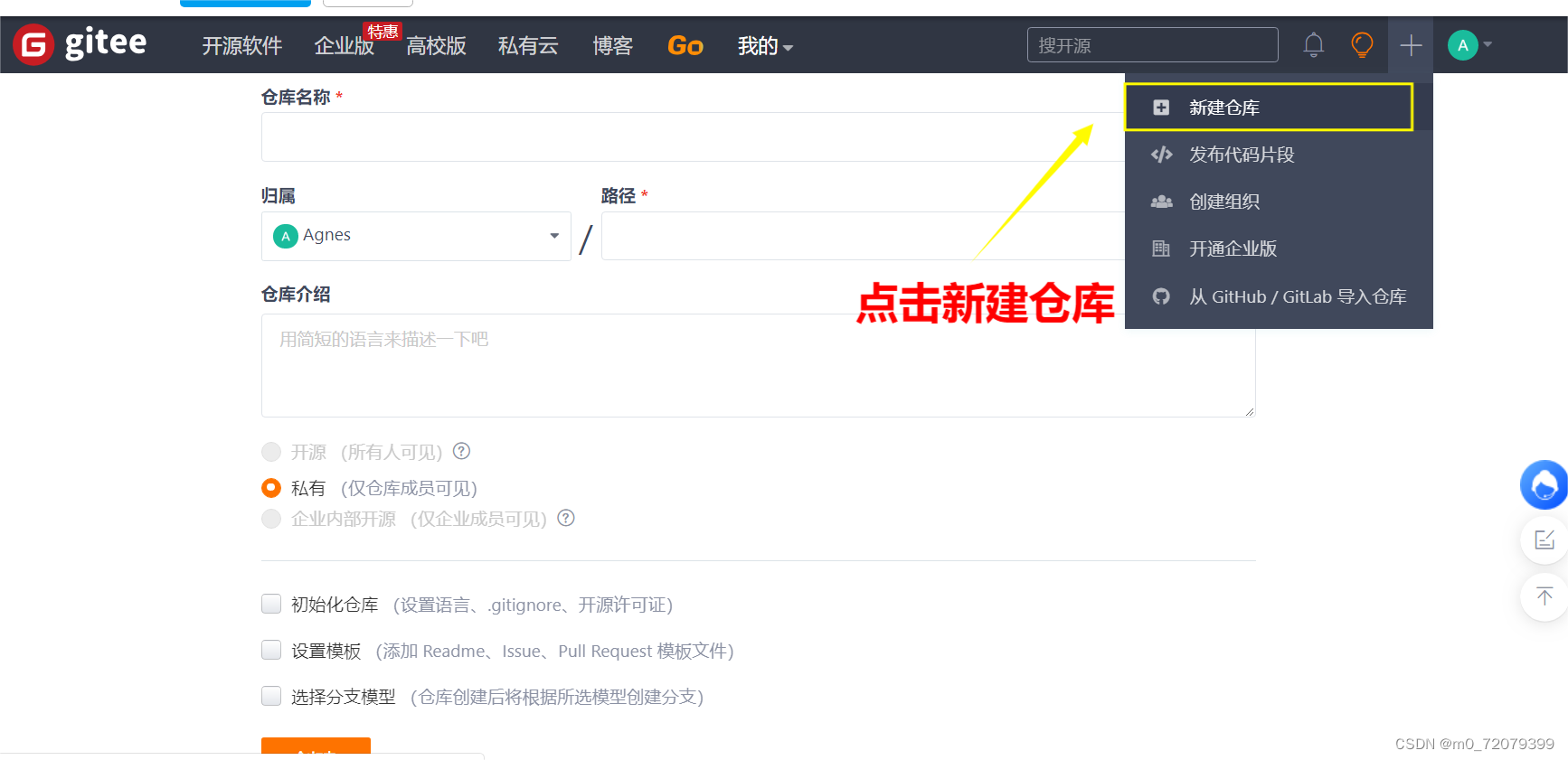This screenshot has width=1568, height=760.
Task: Click the floating feedback edit icon
Action: click(1544, 540)
